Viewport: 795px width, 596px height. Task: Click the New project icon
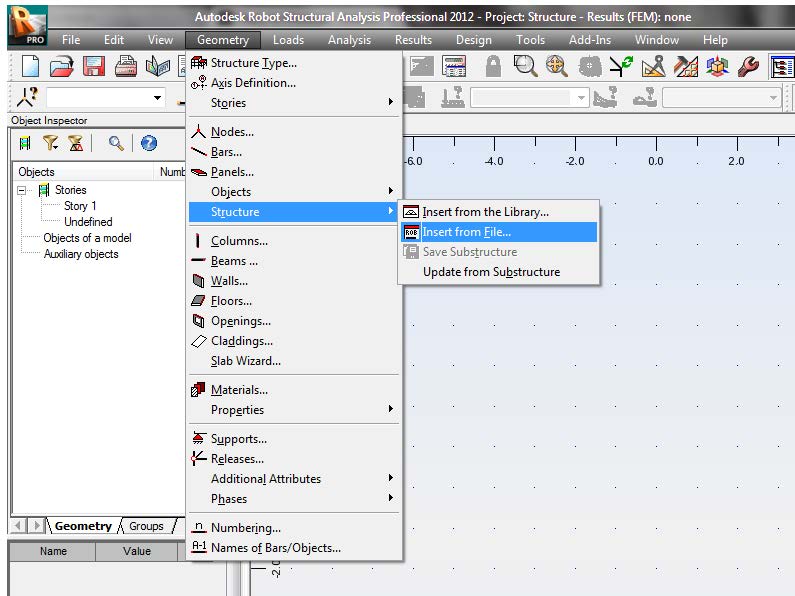30,66
